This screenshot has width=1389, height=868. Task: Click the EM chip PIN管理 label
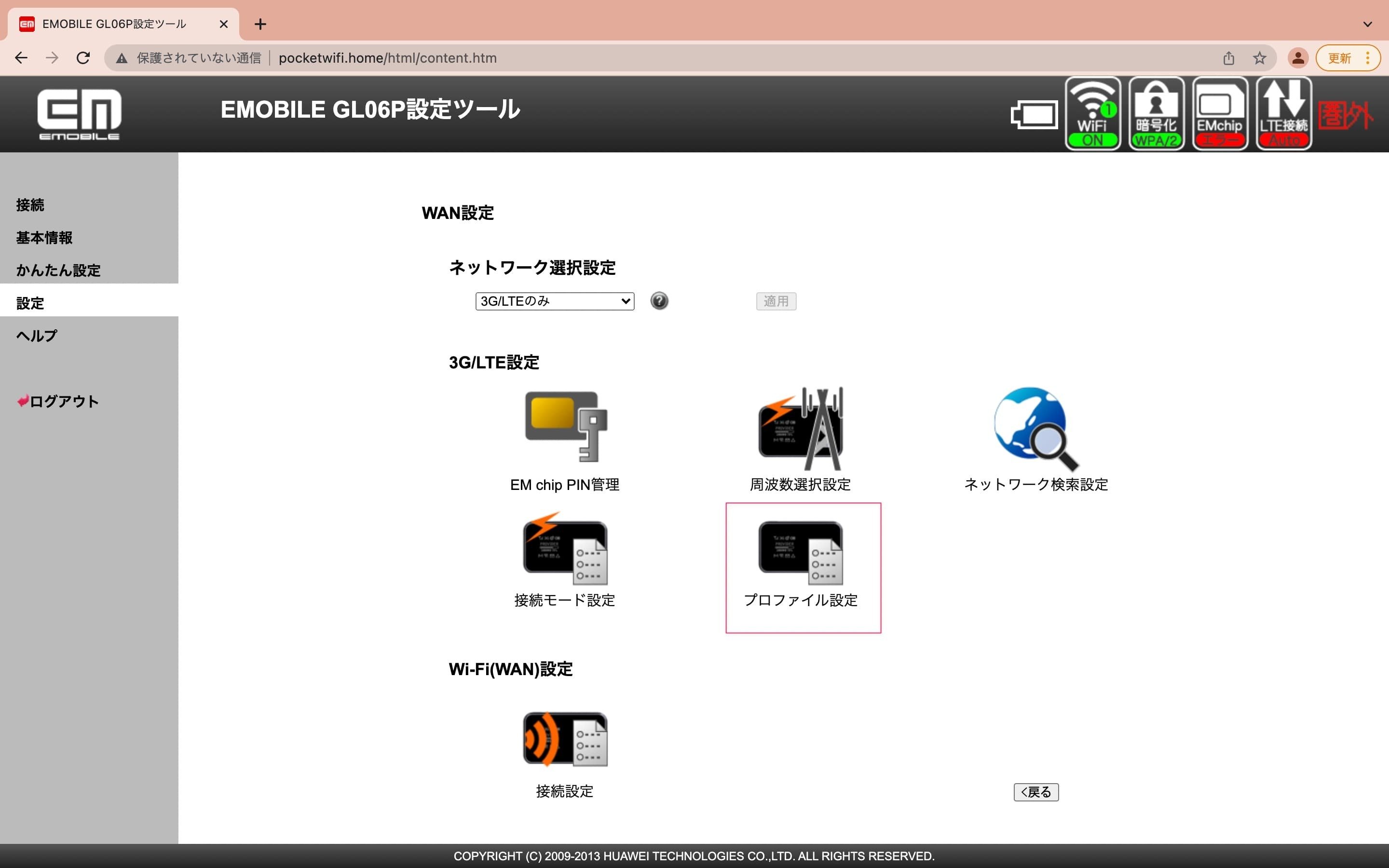click(x=565, y=485)
